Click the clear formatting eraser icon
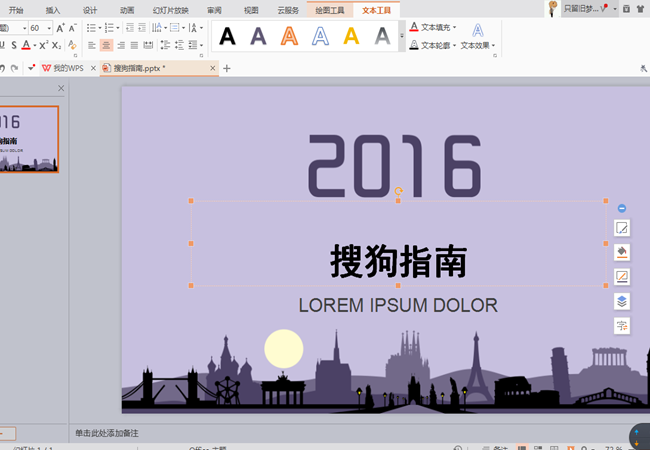This screenshot has width=650, height=450. 72,45
